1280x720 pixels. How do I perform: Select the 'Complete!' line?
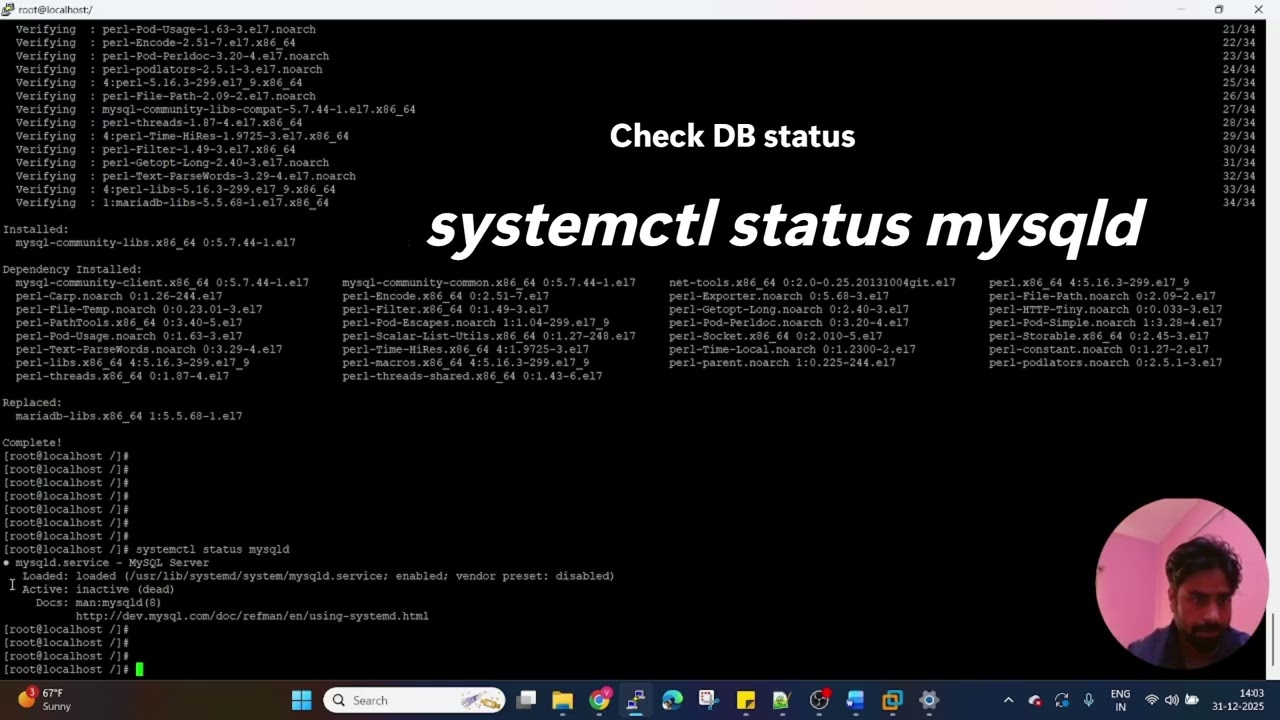click(x=32, y=442)
